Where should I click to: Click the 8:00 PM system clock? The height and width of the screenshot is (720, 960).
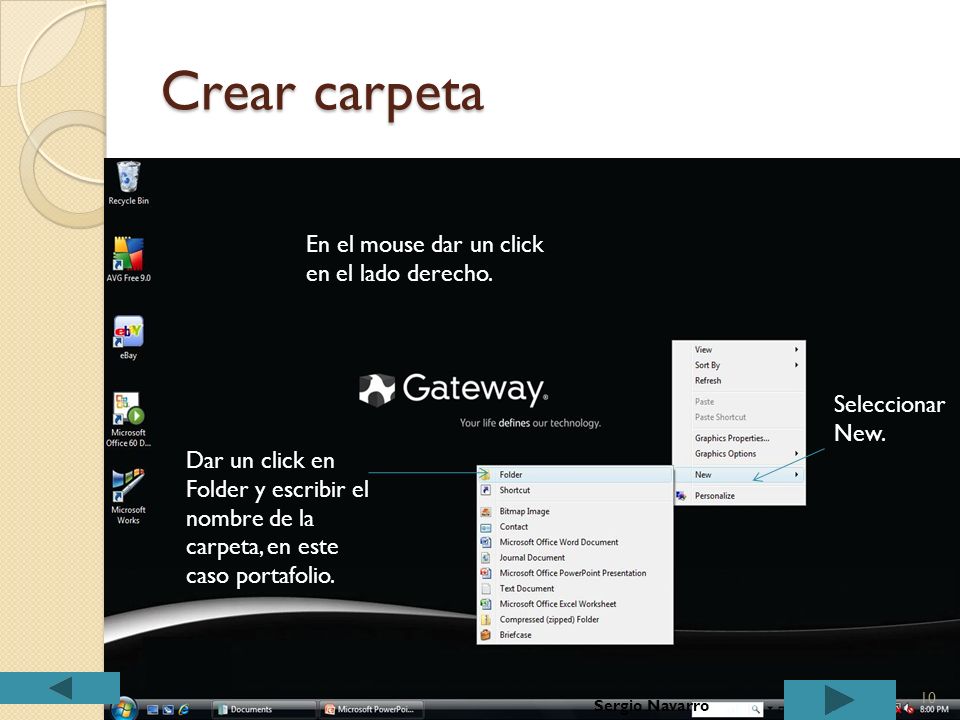934,709
